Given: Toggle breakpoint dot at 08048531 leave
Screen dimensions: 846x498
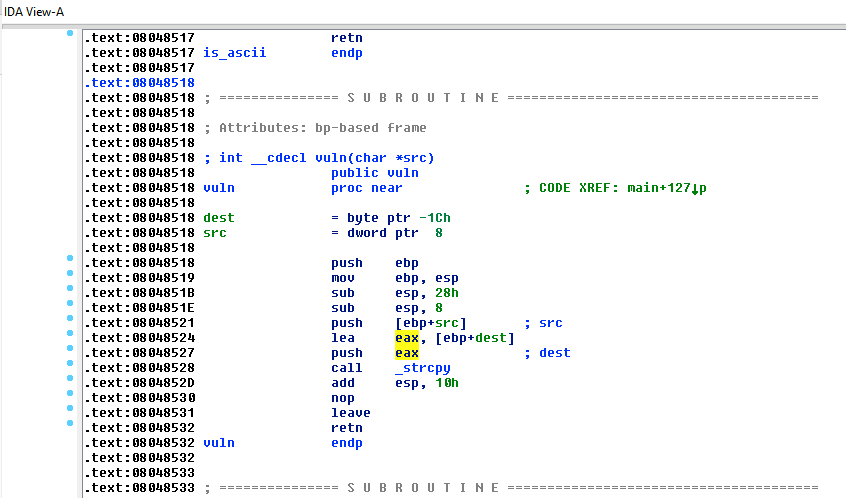Looking at the screenshot, I should 70,408.
